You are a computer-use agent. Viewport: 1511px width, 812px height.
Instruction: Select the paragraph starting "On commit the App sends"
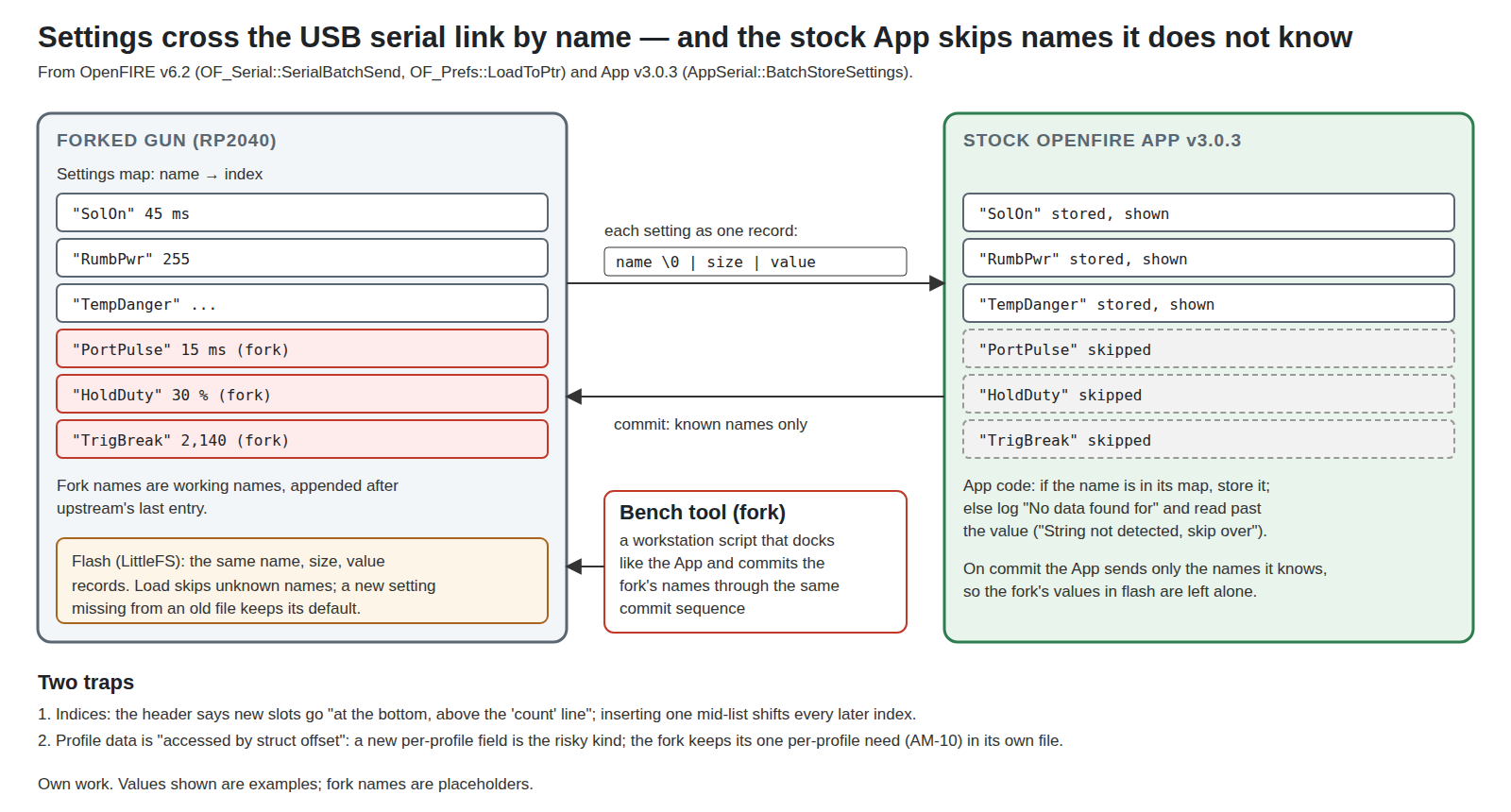[1146, 580]
